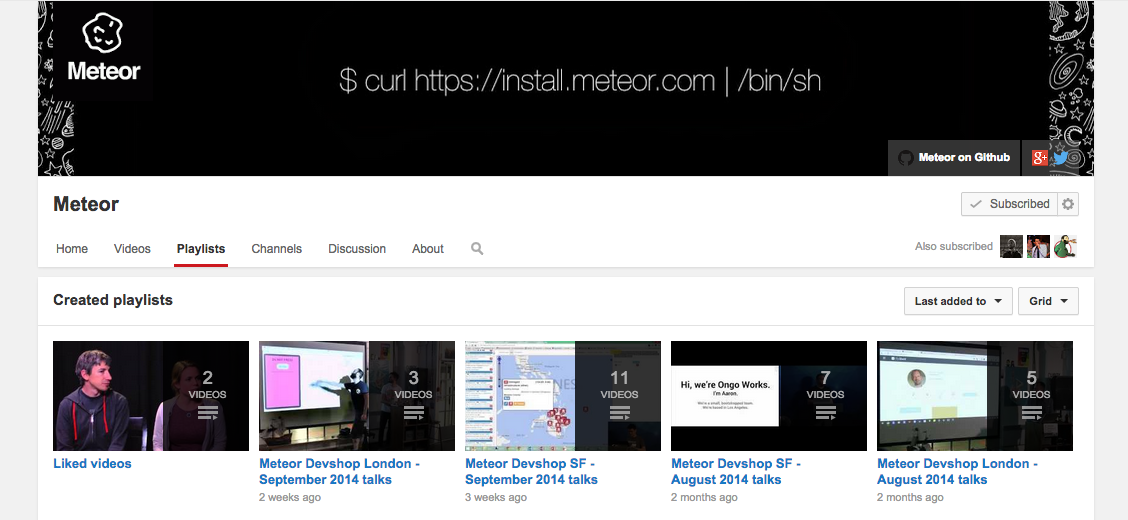
Task: Click playlist icon on 7 videos overlay
Action: pos(825,413)
